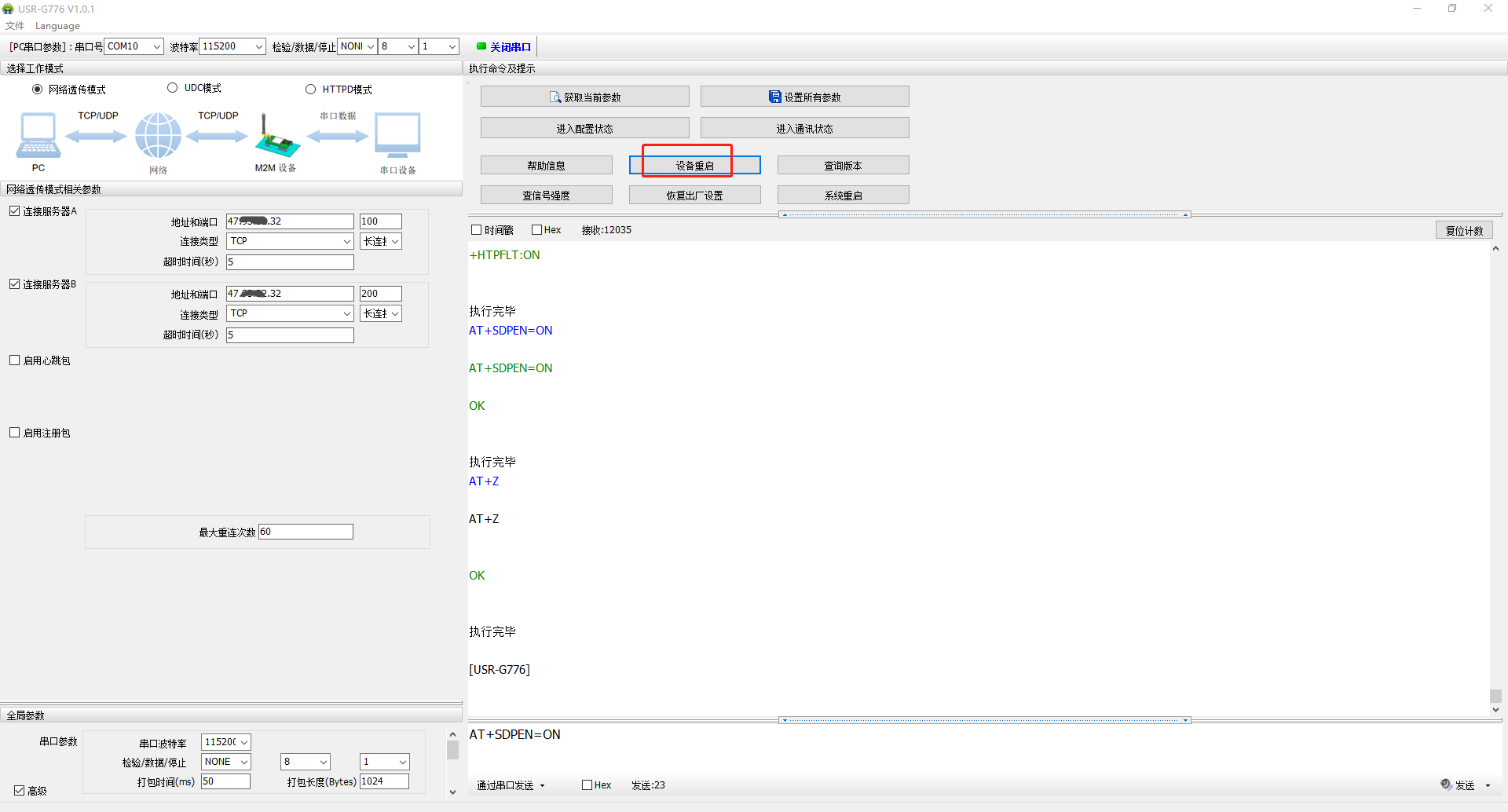Click the PC laptop icon in diagram

(38, 135)
